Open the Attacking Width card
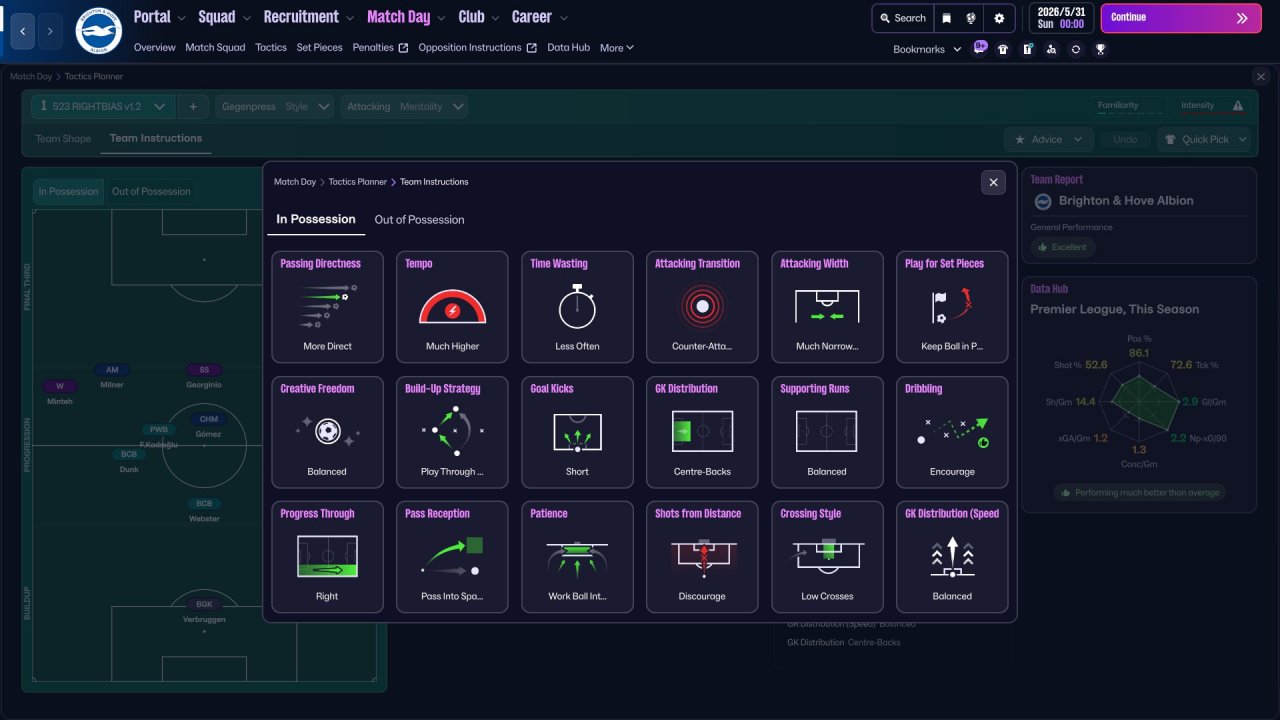This screenshot has width=1280, height=720. pos(827,306)
